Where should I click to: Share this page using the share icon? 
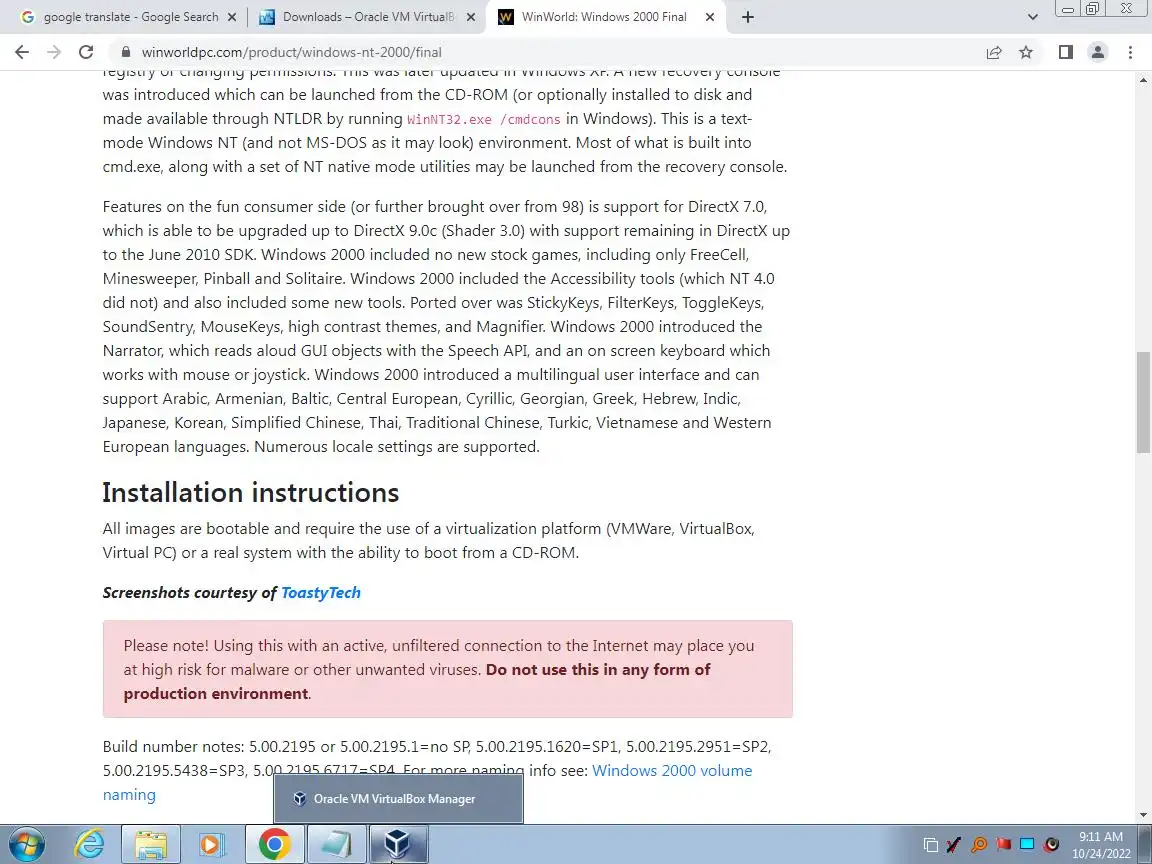[x=994, y=52]
